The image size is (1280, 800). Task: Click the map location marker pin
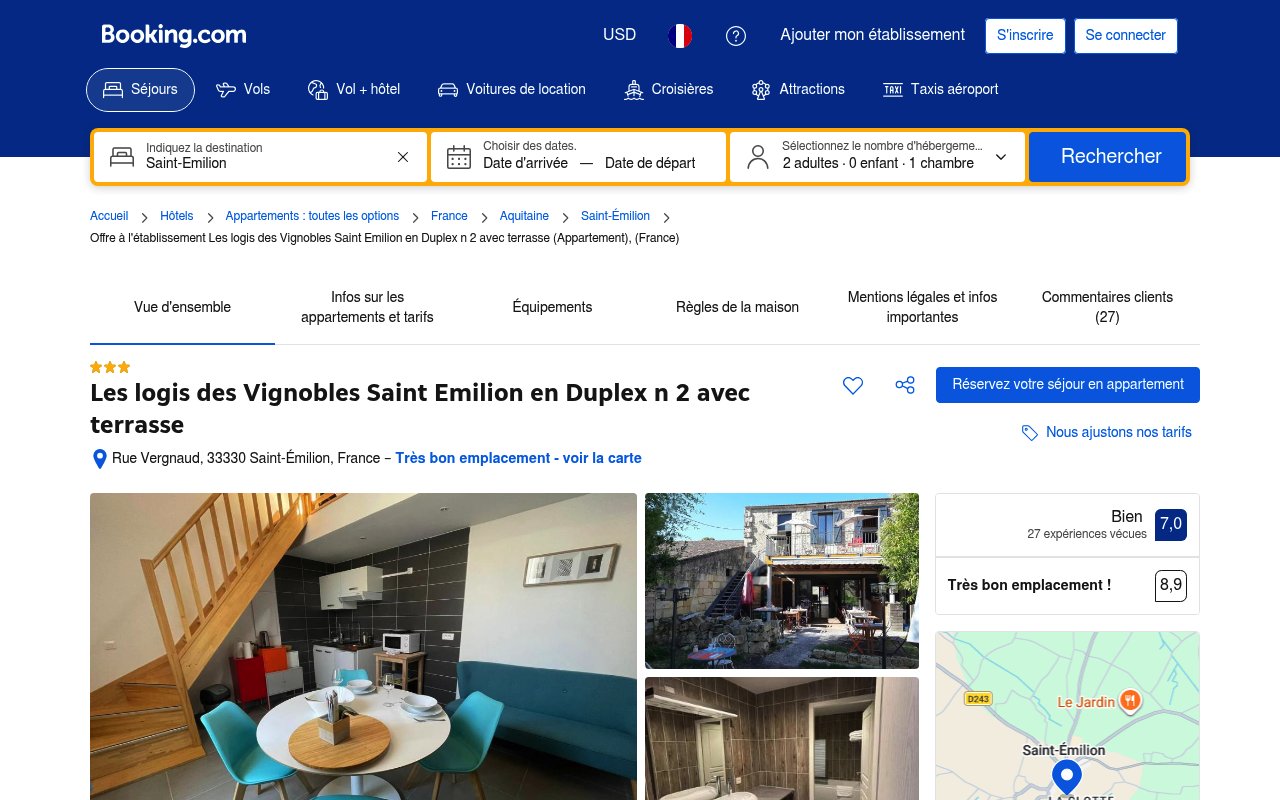click(x=1067, y=777)
